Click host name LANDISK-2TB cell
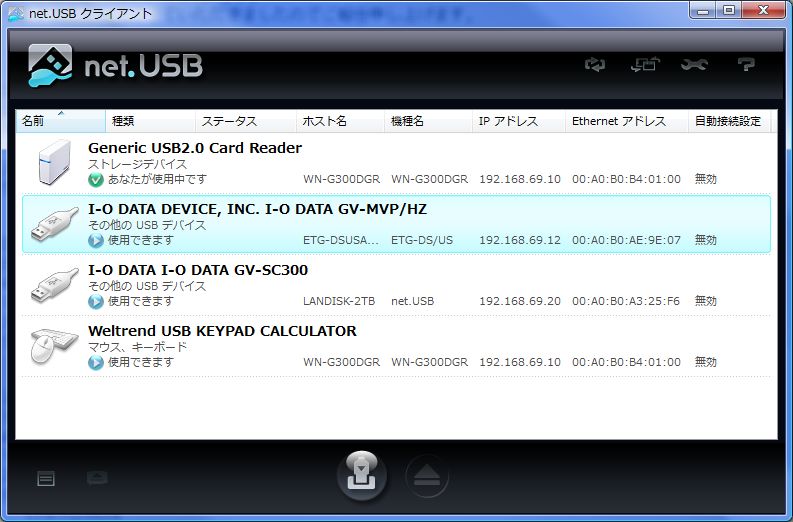This screenshot has width=793, height=522. pyautogui.click(x=339, y=301)
